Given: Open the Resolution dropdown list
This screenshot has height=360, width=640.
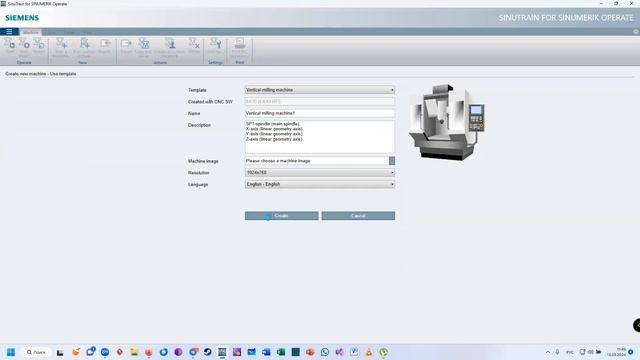Looking at the screenshot, I should coord(320,173).
